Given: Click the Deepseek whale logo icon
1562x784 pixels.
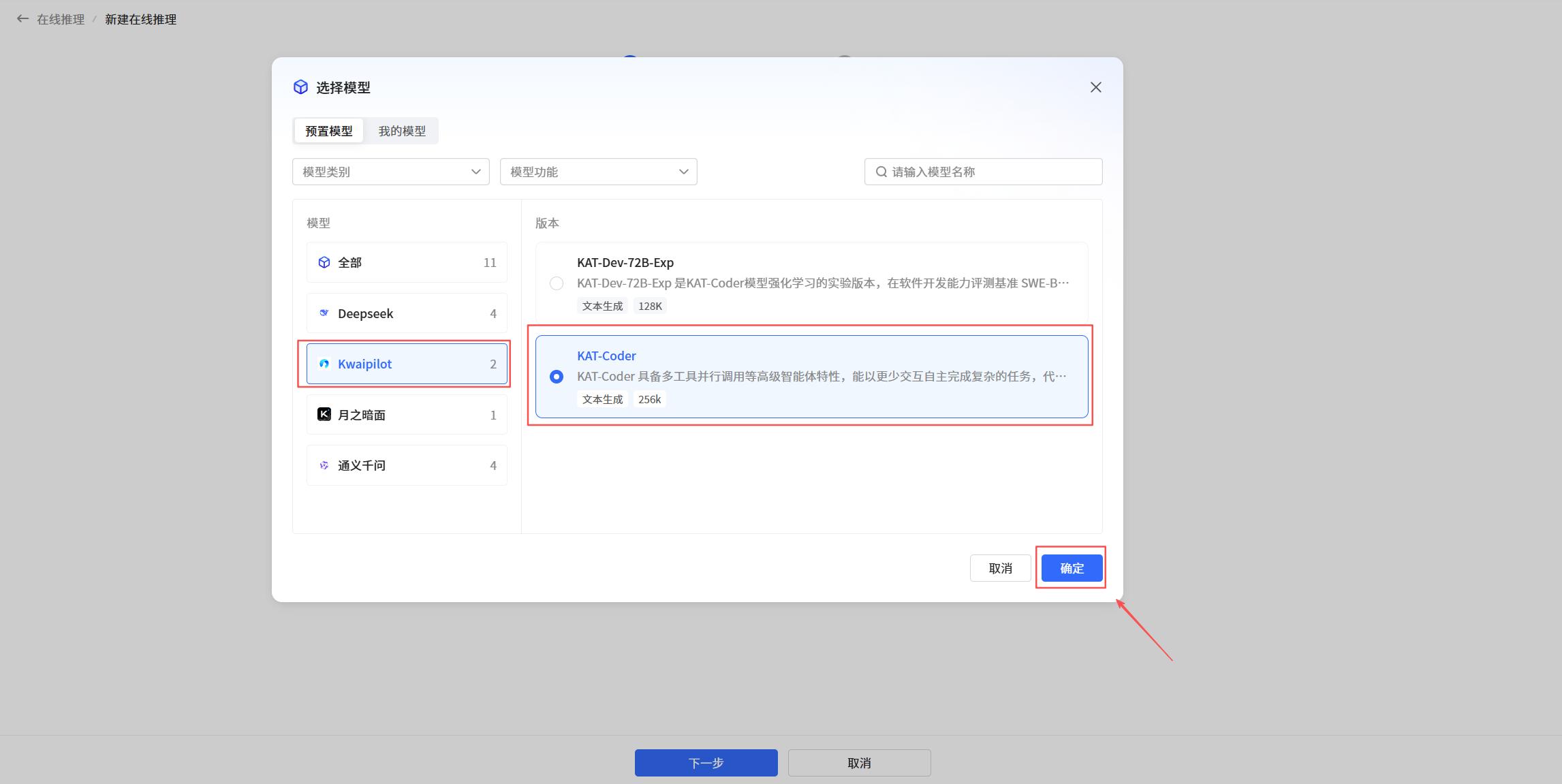Looking at the screenshot, I should 324,313.
